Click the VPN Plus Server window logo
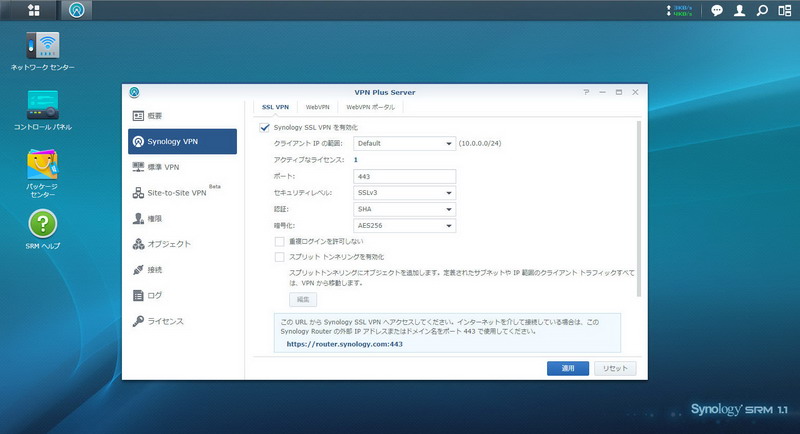 pyautogui.click(x=134, y=92)
